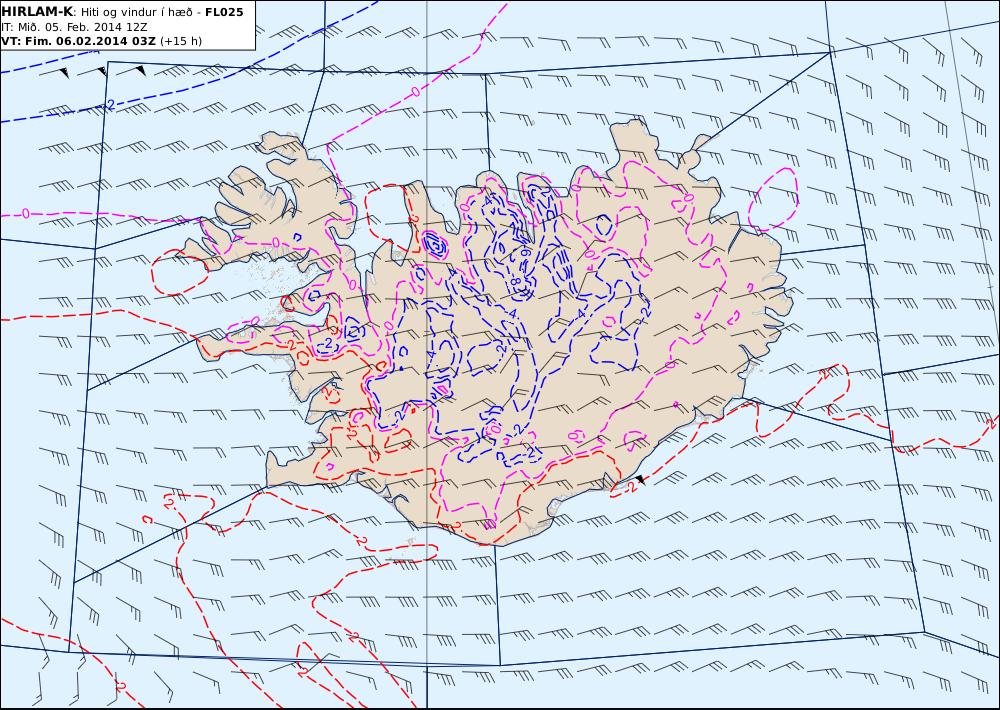Image resolution: width=1000 pixels, height=710 pixels.
Task: Click the red -2 label off southeast coast
Action: pos(630,487)
